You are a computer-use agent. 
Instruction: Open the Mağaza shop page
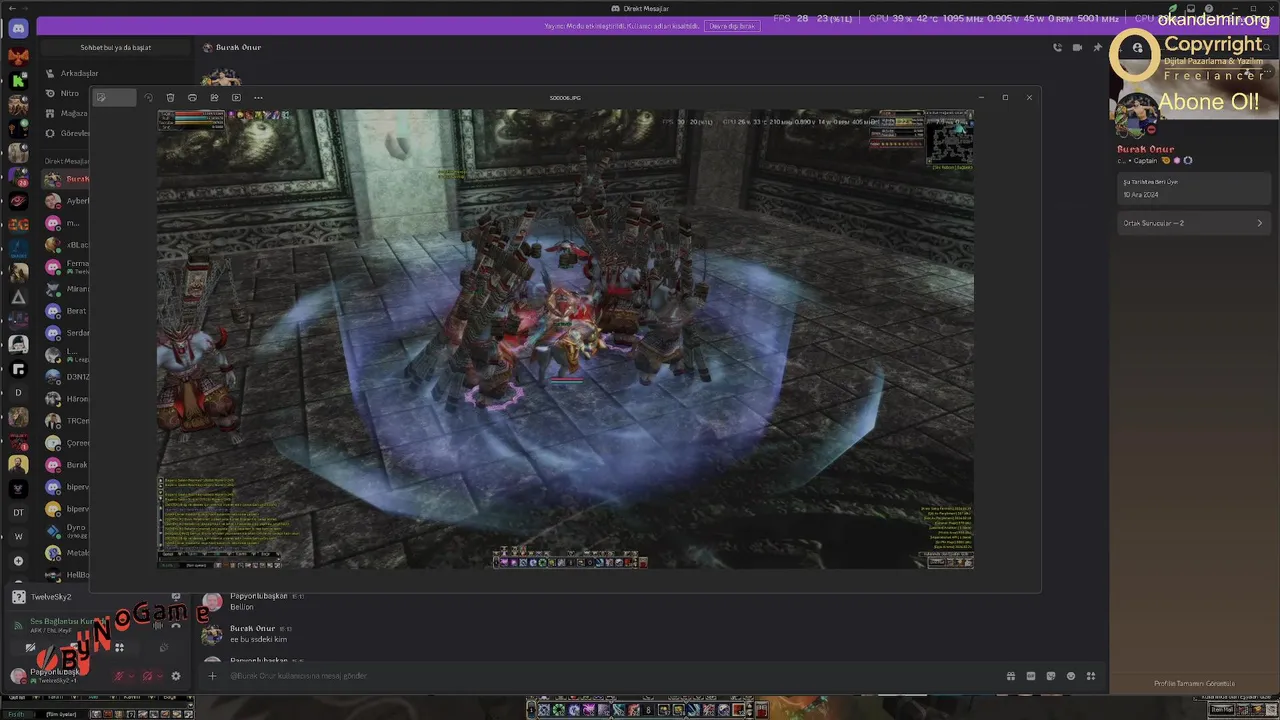73,113
